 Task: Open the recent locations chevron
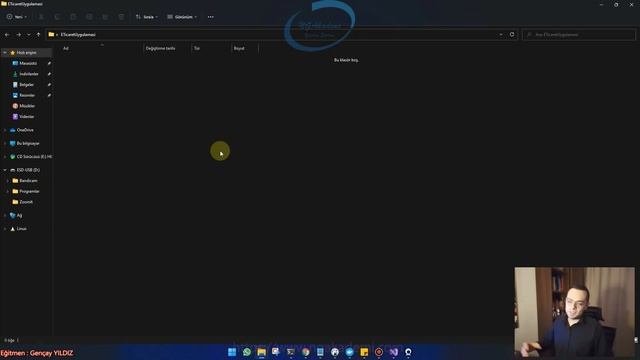(29, 35)
